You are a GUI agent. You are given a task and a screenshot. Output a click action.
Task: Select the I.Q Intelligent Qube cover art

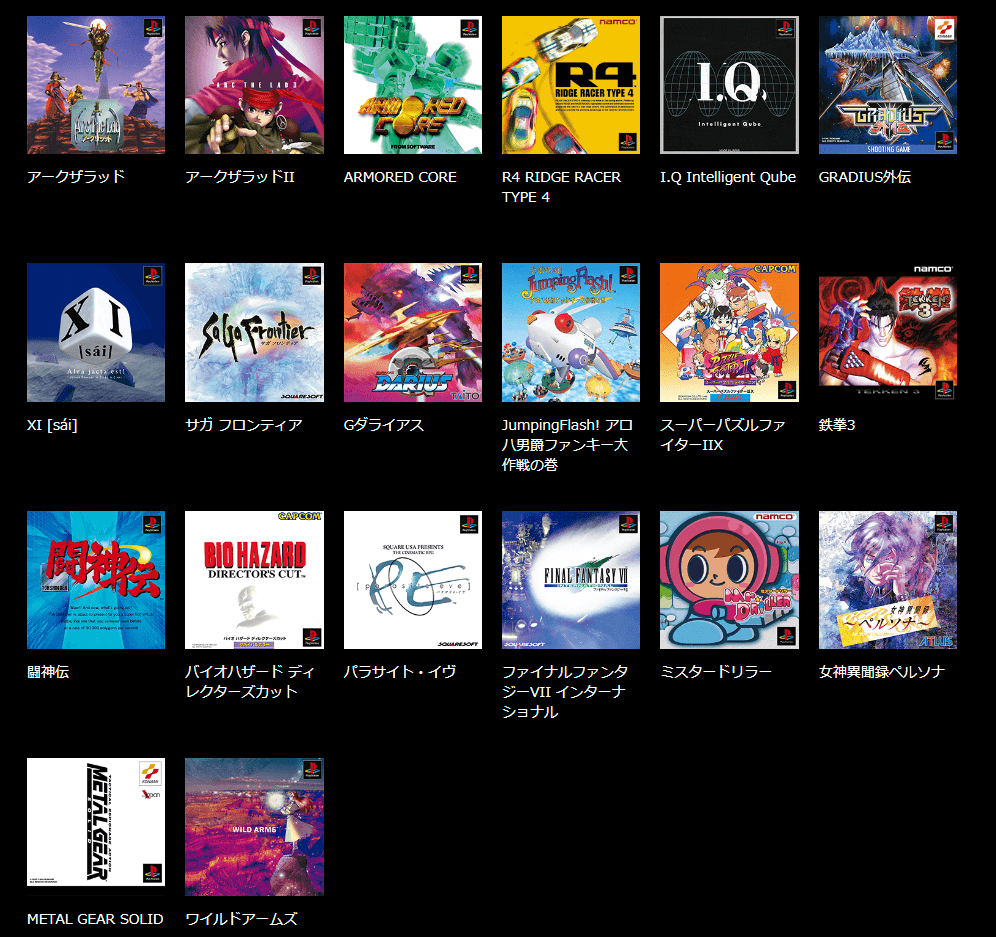coord(728,84)
